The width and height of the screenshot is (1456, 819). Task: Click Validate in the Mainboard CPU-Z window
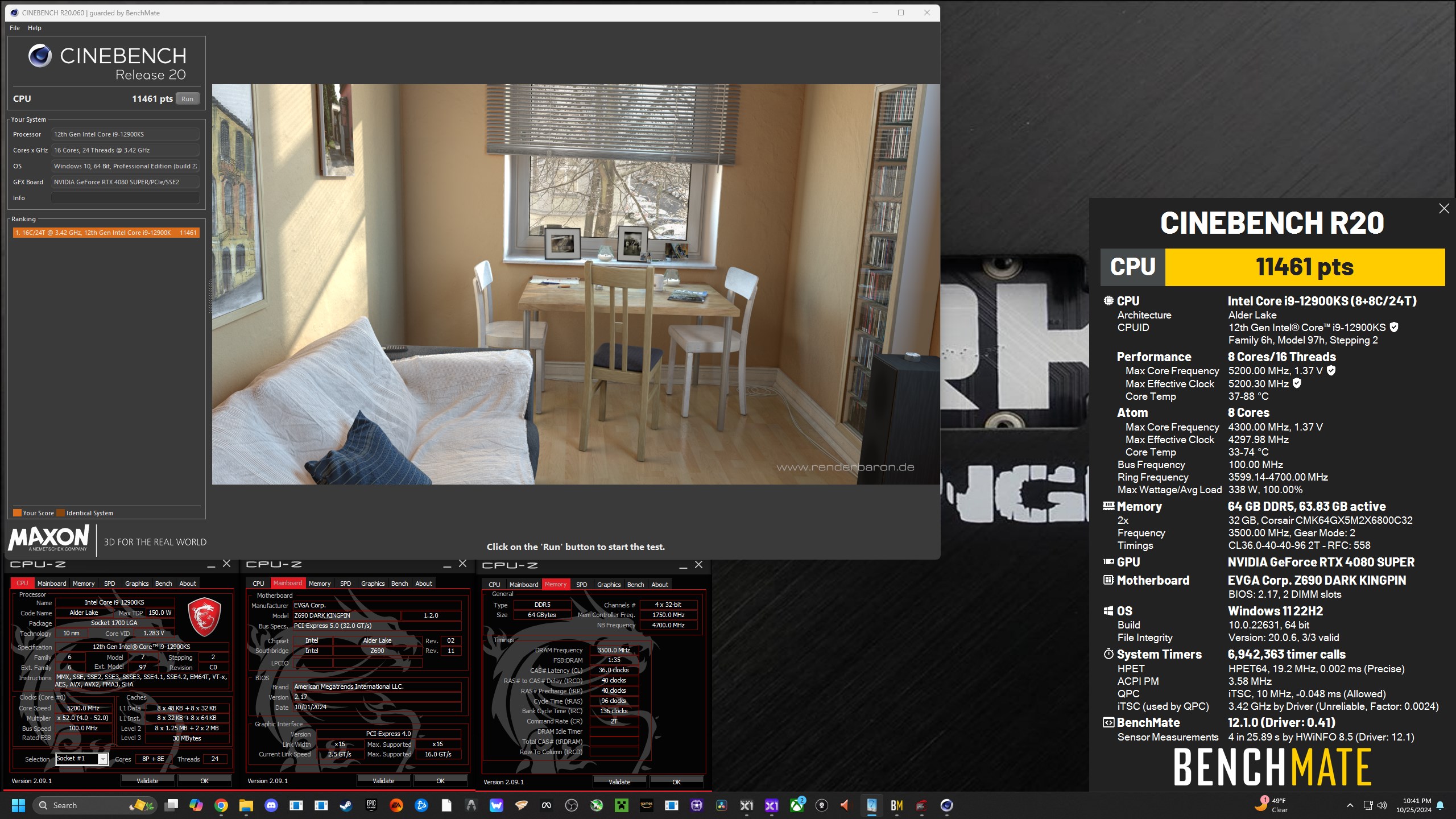coord(383,781)
